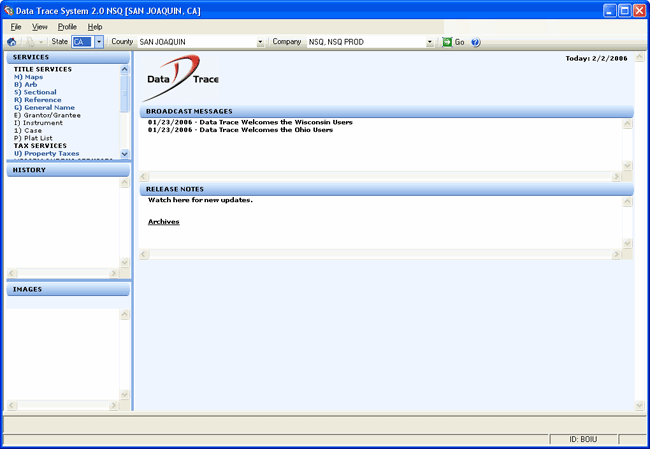Click Images panel scroll-up arrow
This screenshot has width=650, height=449.
point(125,315)
